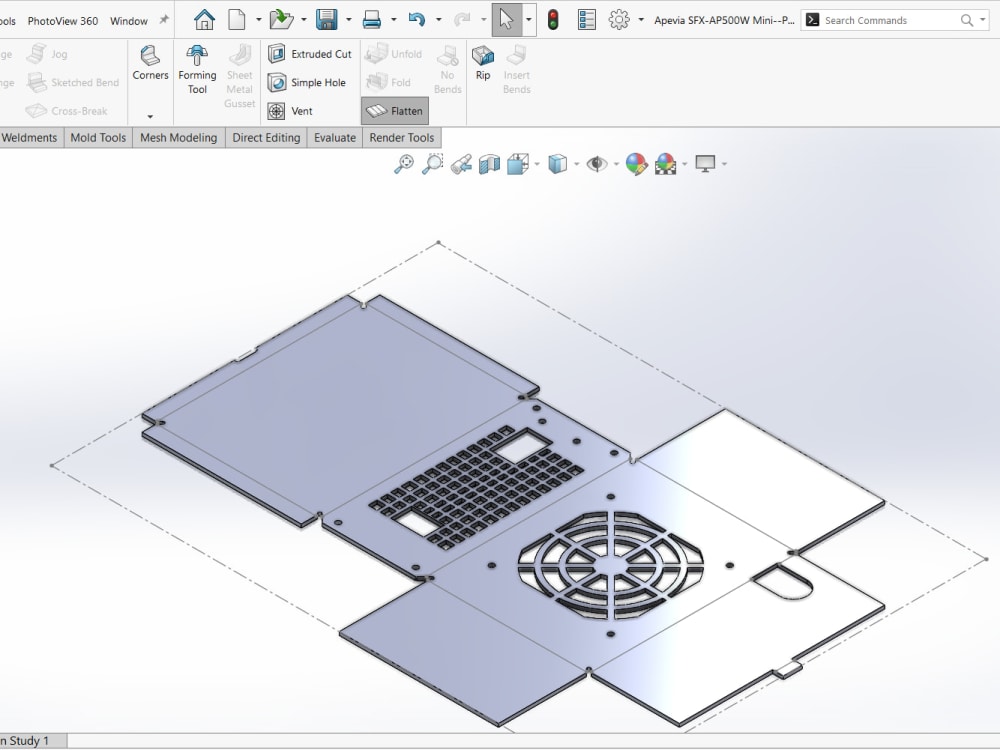Screen dimensions: 1000x750
Task: Open the Window menu
Action: click(x=129, y=21)
